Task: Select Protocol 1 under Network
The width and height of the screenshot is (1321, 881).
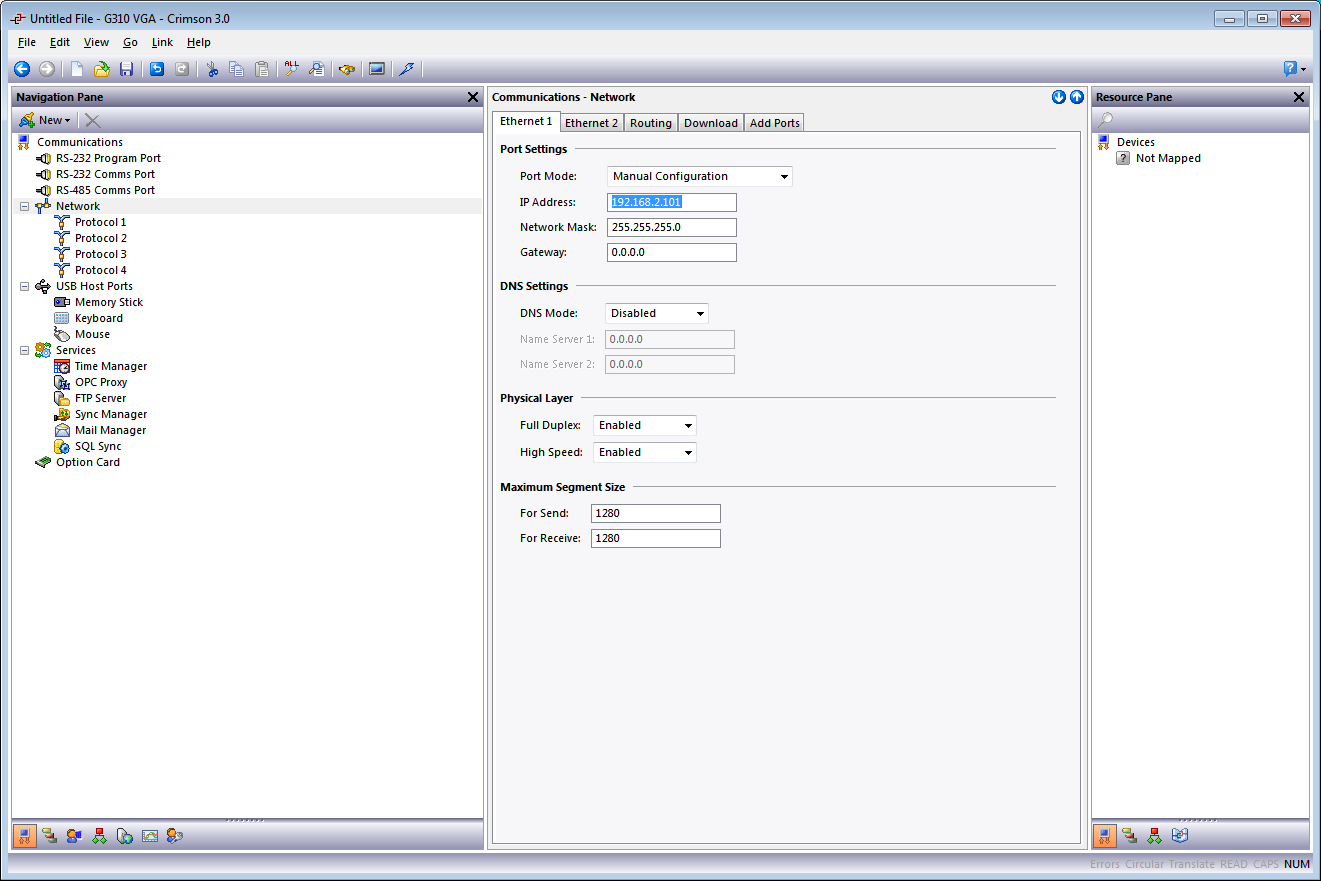Action: pyautogui.click(x=100, y=222)
